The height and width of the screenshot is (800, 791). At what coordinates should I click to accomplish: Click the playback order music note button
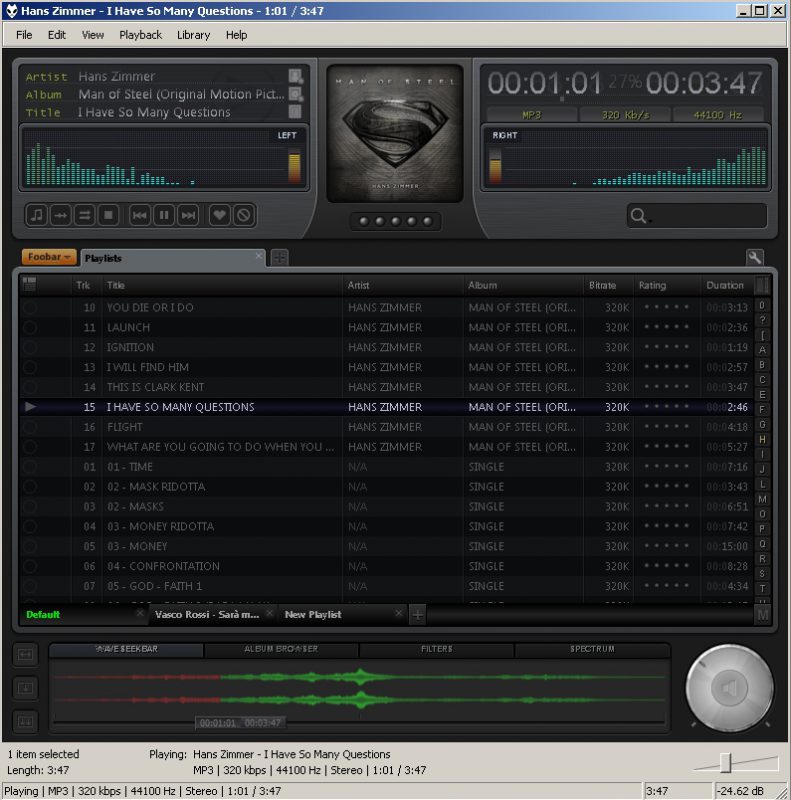coord(36,215)
